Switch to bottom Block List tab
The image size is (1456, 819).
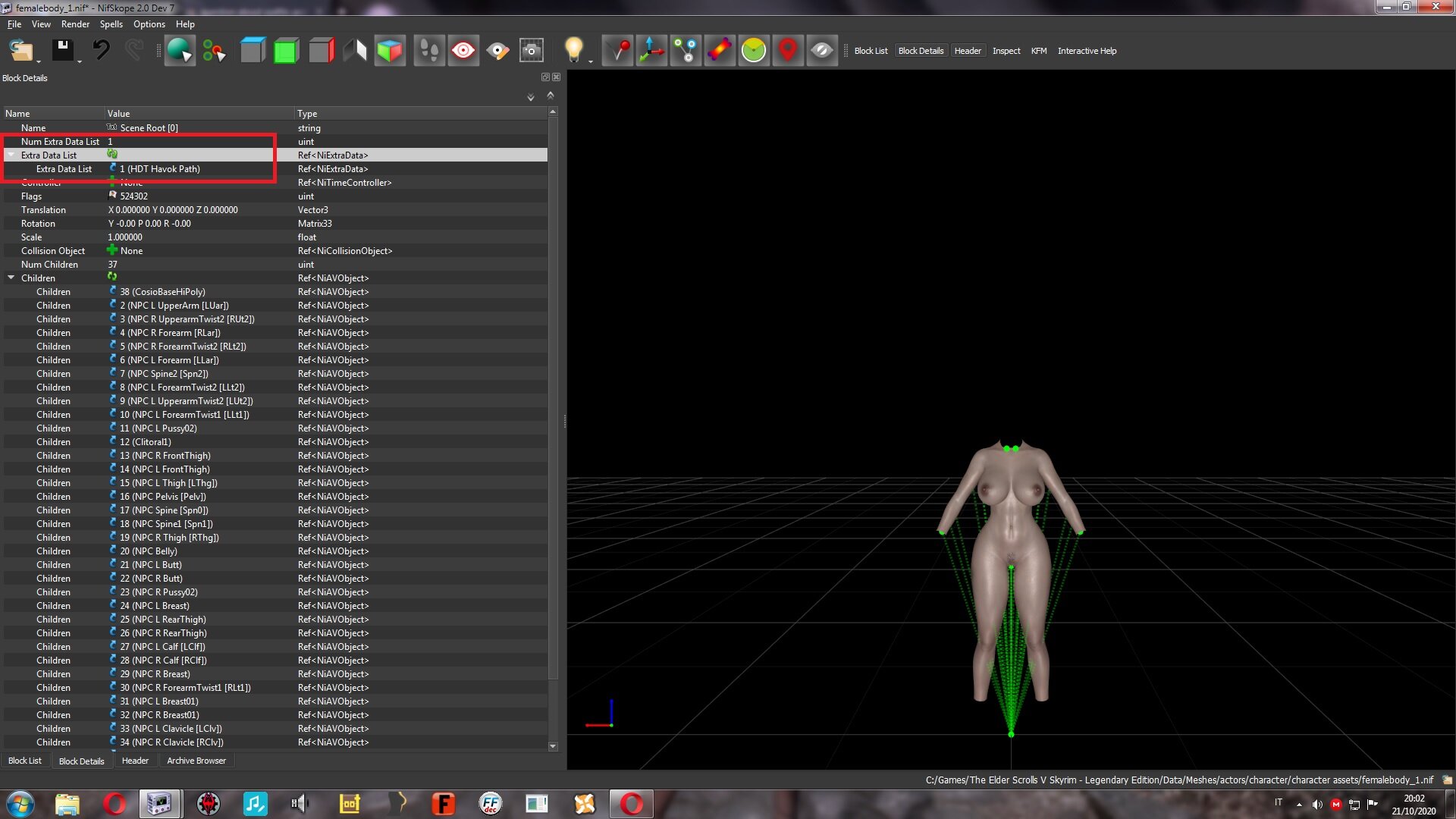coord(25,761)
